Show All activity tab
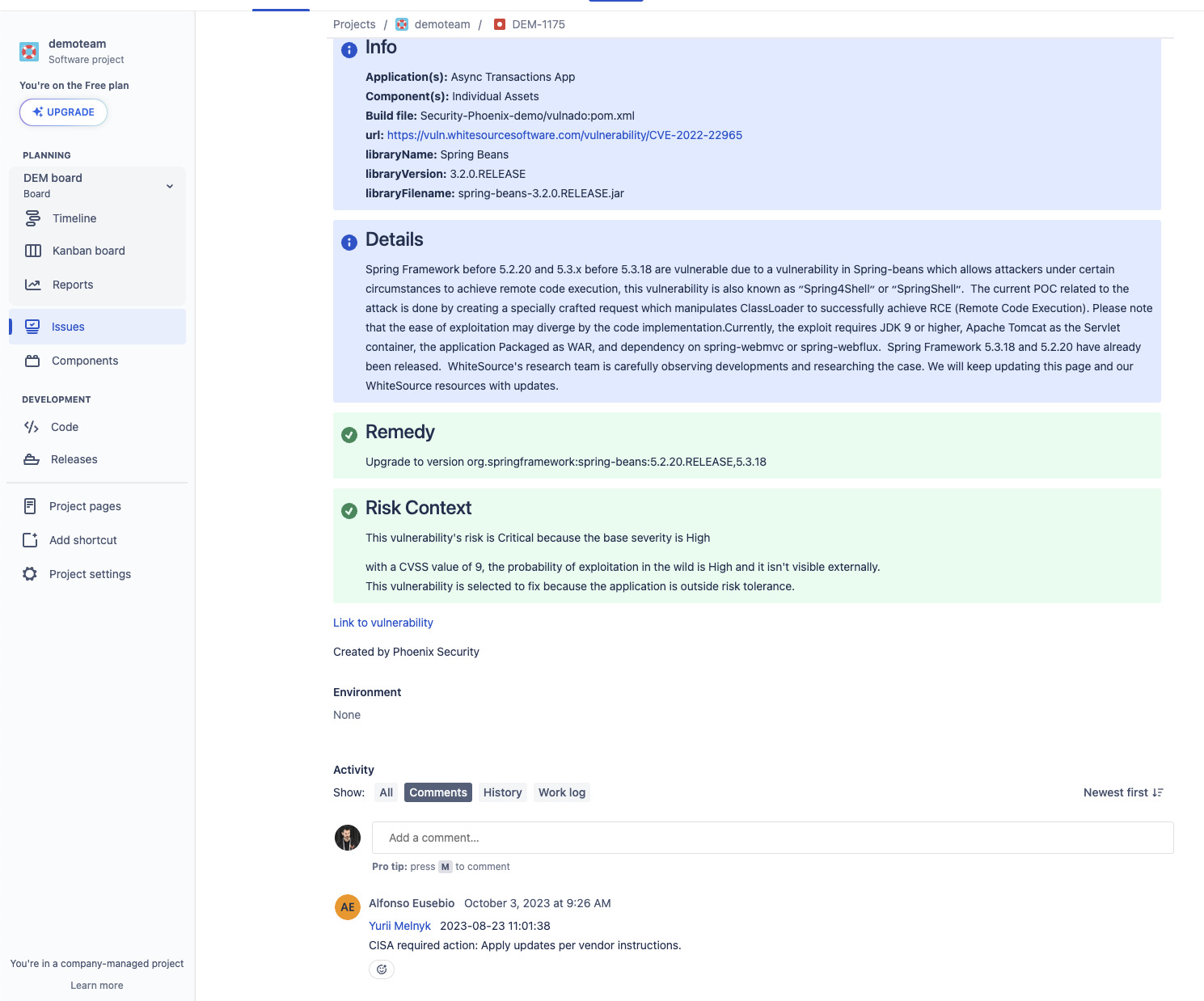Viewport: 1204px width, 1001px height. tap(387, 792)
